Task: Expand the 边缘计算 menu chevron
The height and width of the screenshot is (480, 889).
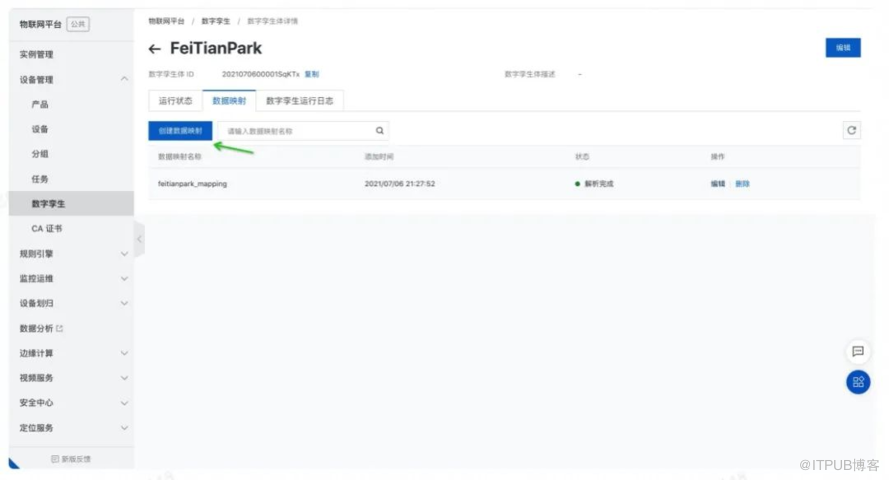Action: [124, 353]
